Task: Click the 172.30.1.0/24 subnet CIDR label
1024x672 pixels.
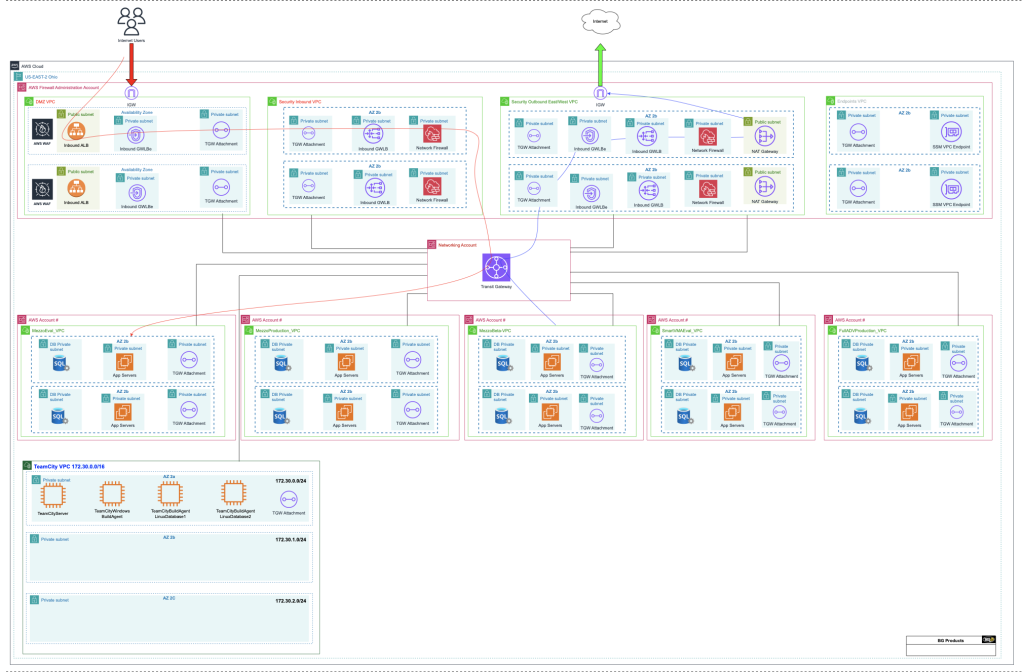Action: 290,539
